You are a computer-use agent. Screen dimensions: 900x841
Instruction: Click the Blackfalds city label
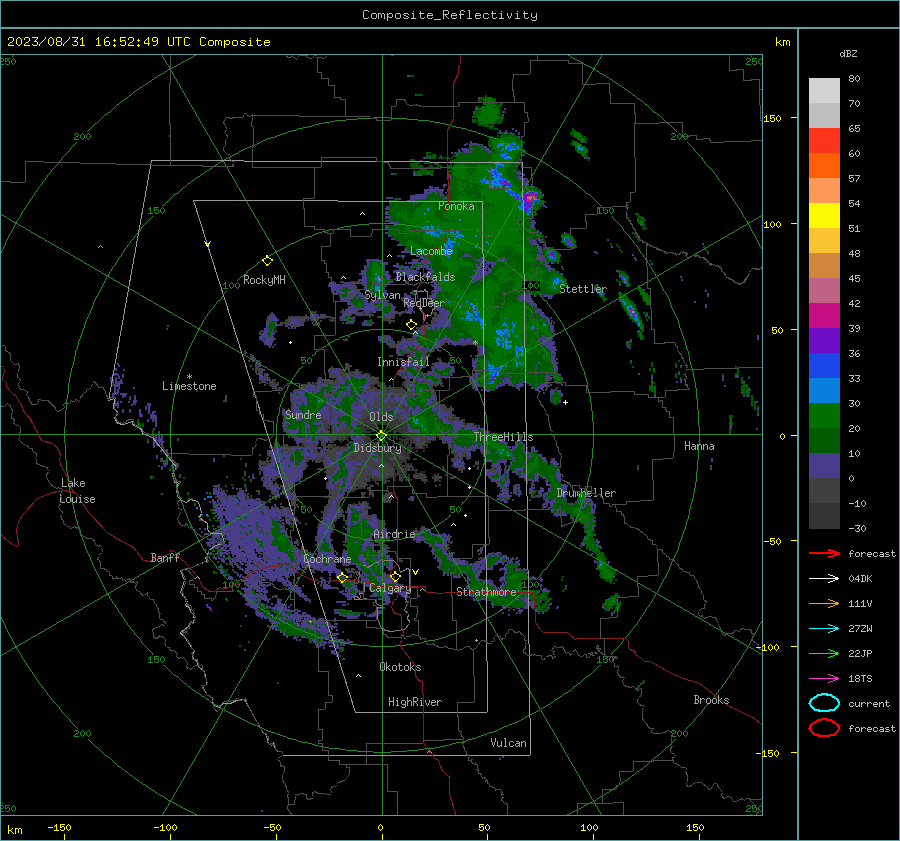425,277
